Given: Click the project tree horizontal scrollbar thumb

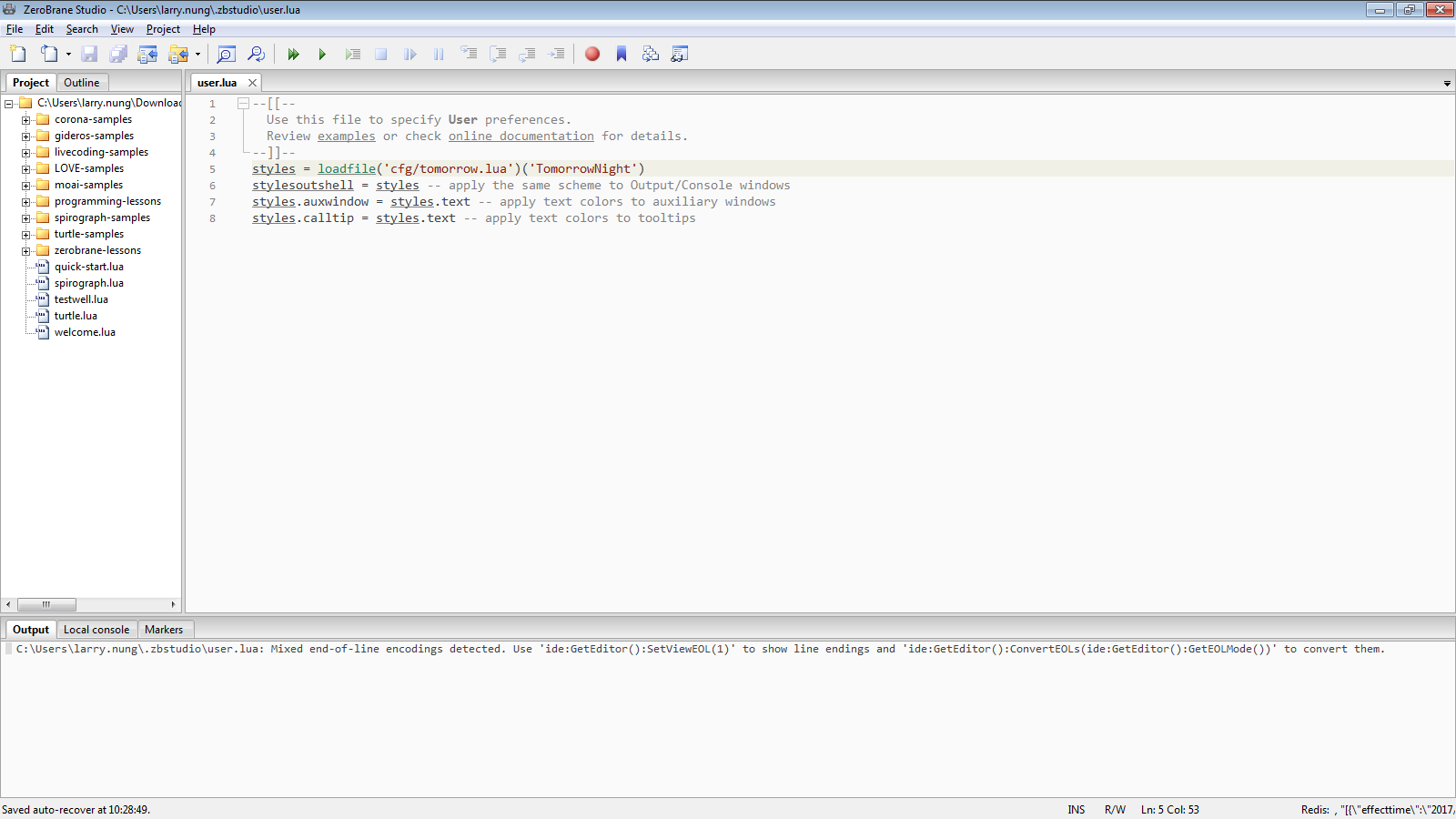Looking at the screenshot, I should pos(46,604).
